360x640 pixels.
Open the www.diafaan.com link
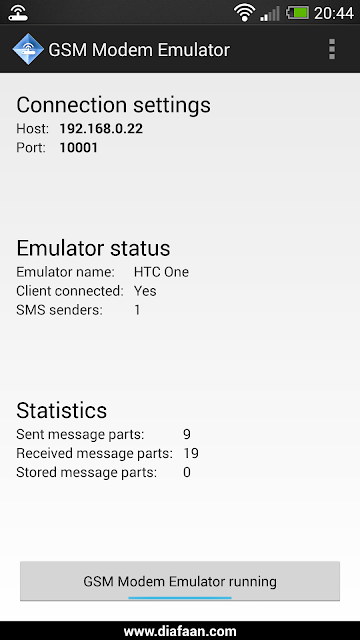point(180,631)
